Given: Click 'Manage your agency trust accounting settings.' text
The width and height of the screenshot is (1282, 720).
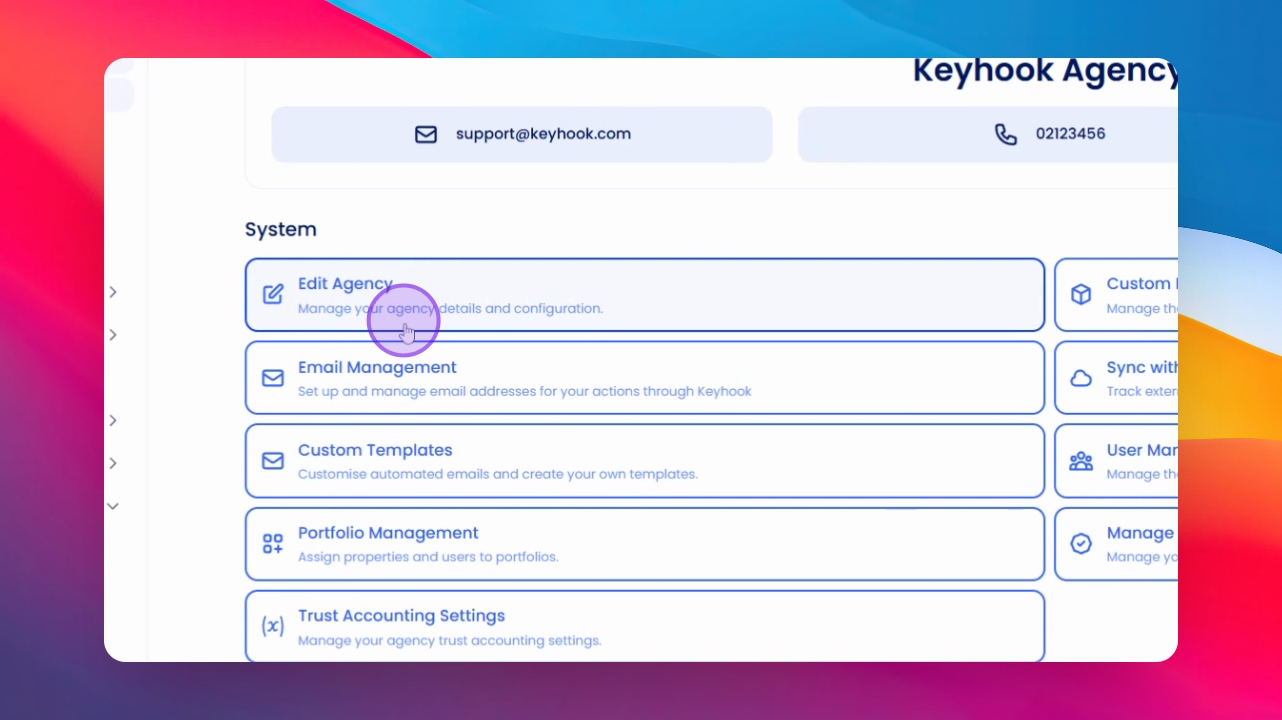Looking at the screenshot, I should tap(450, 640).
